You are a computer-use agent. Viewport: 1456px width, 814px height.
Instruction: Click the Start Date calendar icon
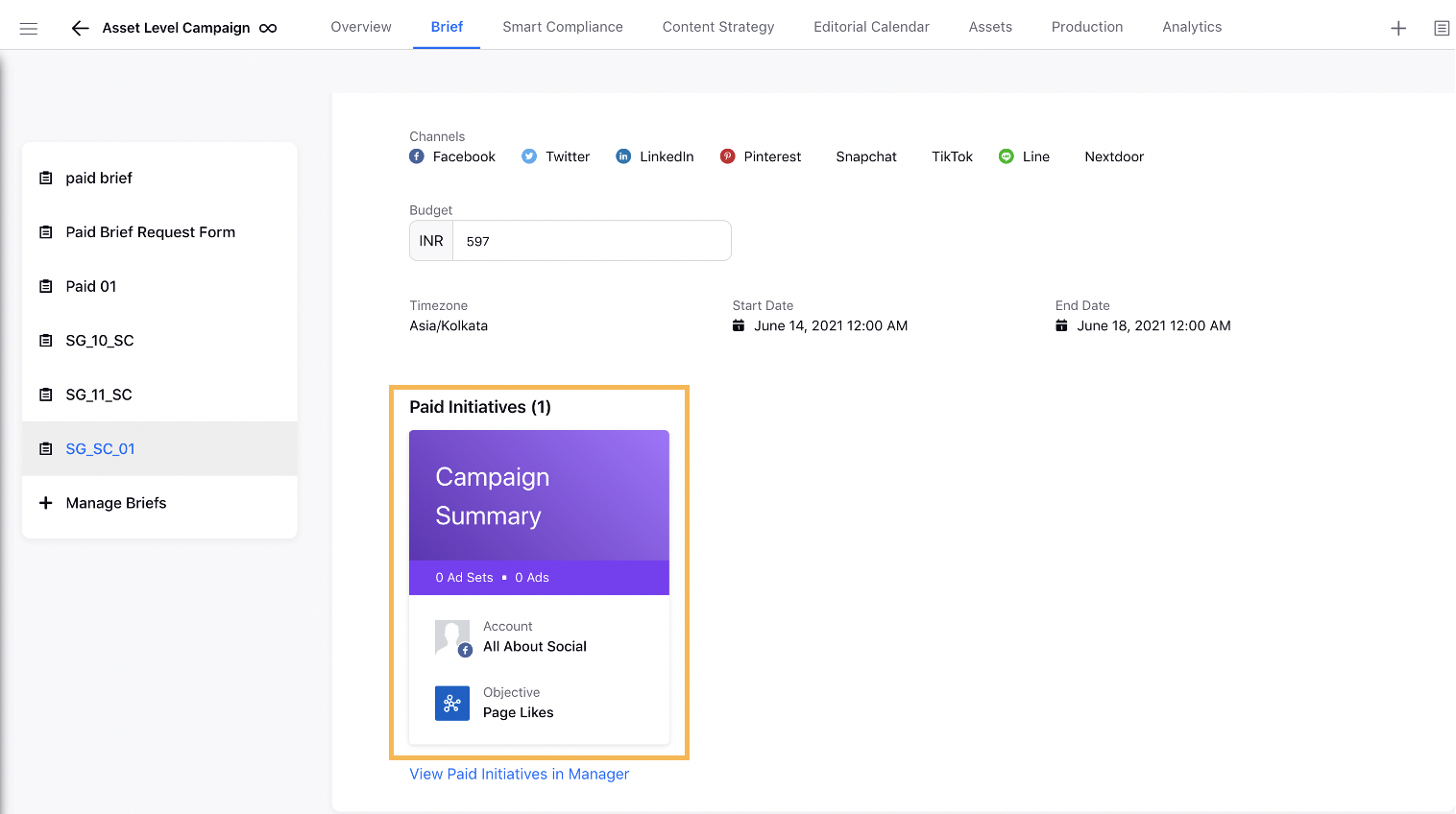tap(739, 325)
